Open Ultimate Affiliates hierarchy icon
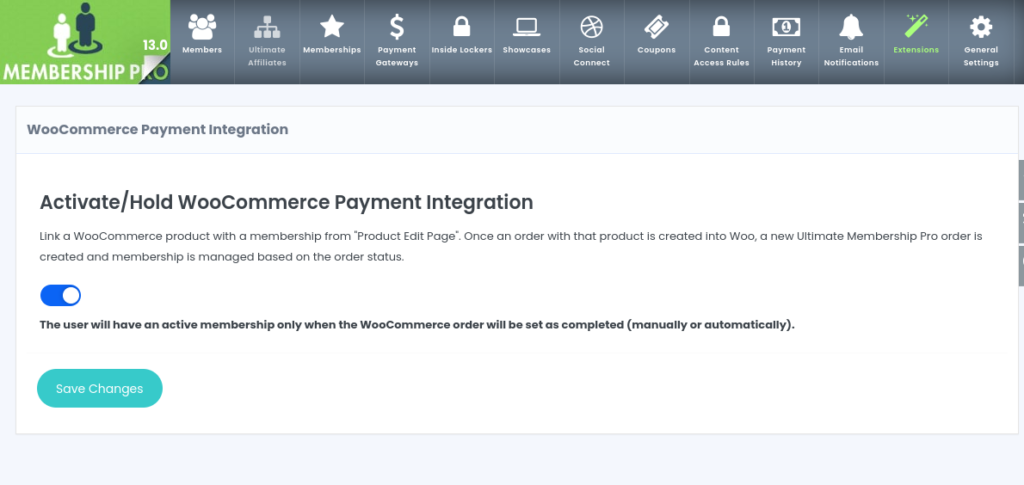The image size is (1024, 485). 266,27
